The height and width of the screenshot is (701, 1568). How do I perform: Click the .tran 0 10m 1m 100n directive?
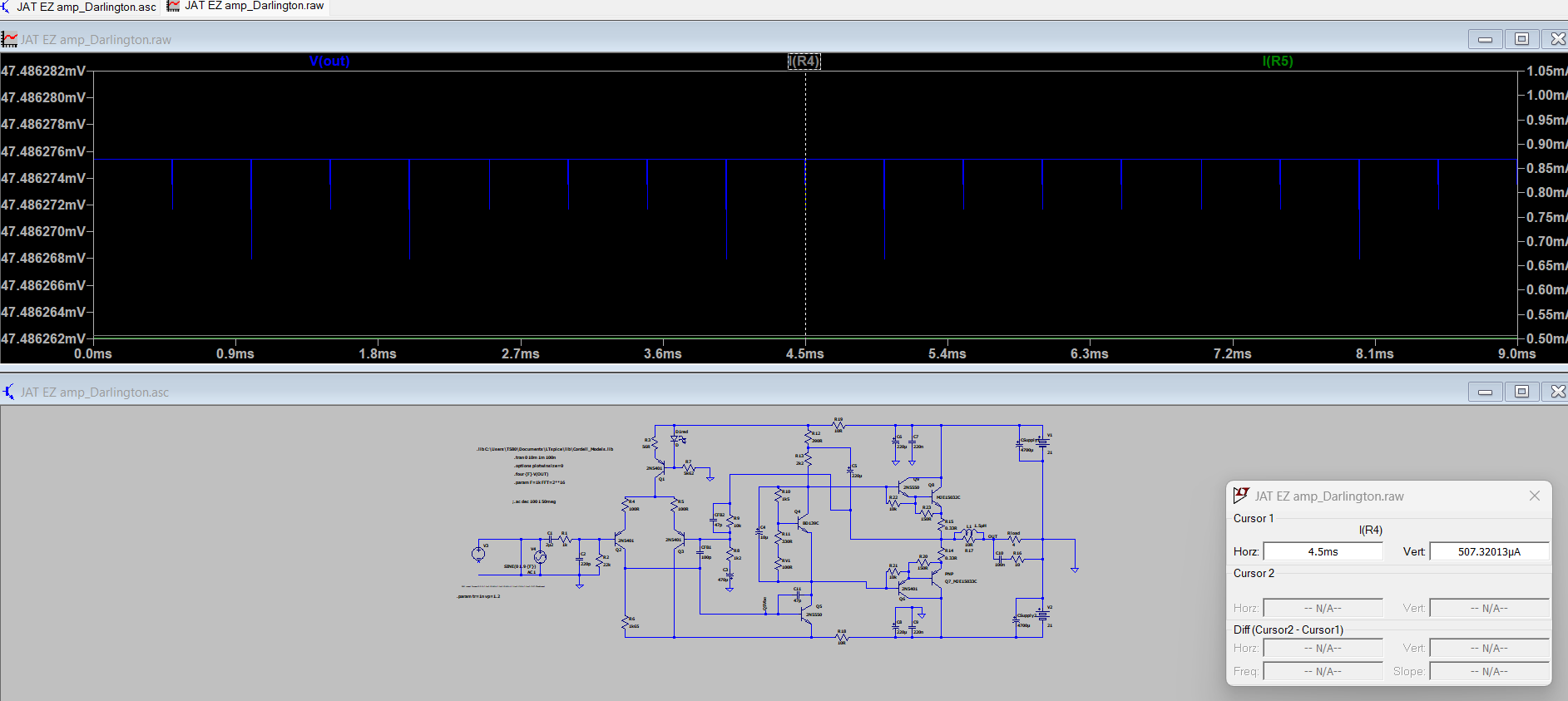[535, 457]
